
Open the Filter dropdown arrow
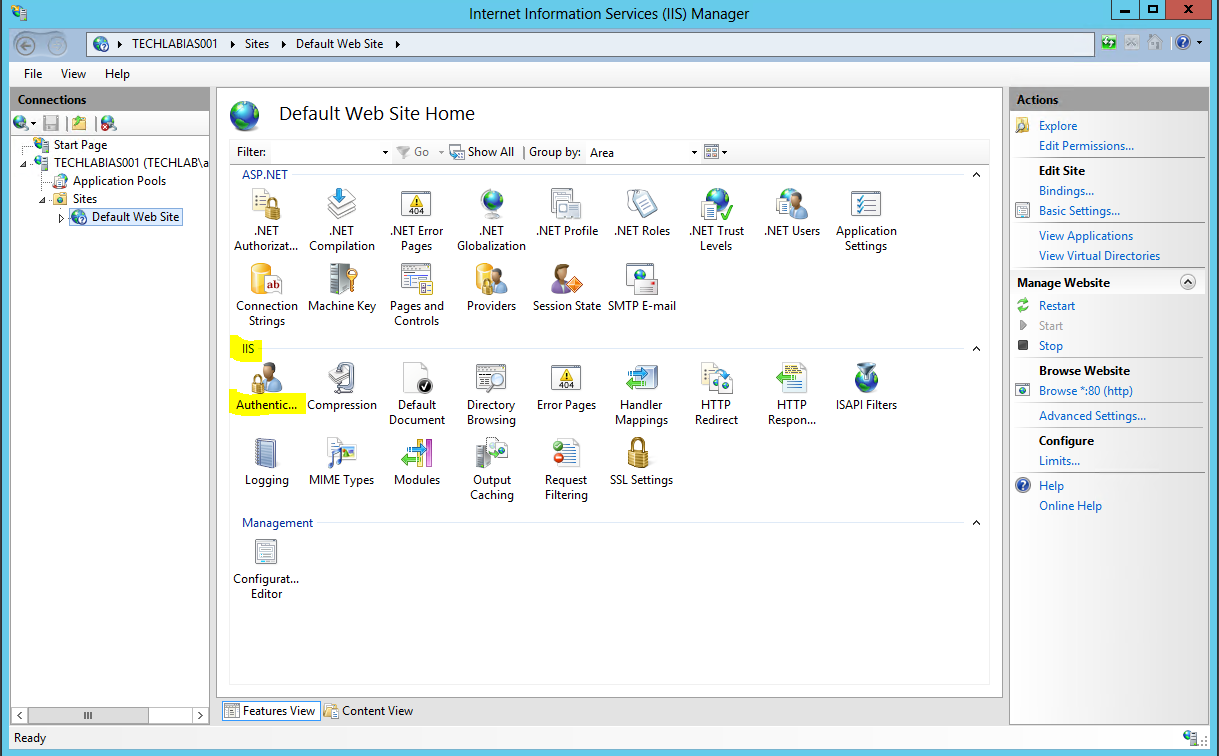pos(386,152)
